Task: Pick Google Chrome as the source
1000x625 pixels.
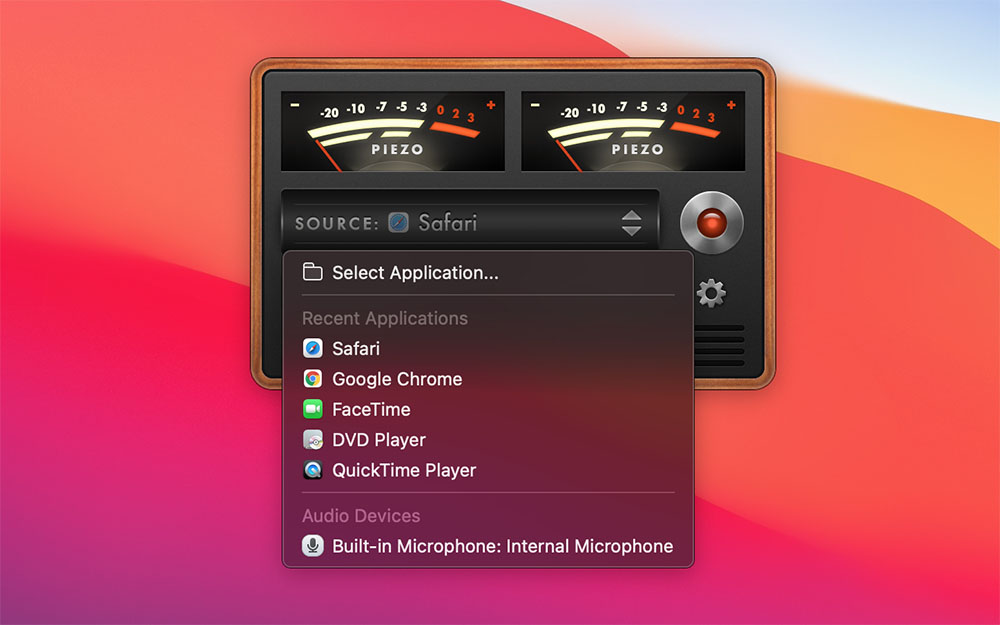Action: click(488, 379)
